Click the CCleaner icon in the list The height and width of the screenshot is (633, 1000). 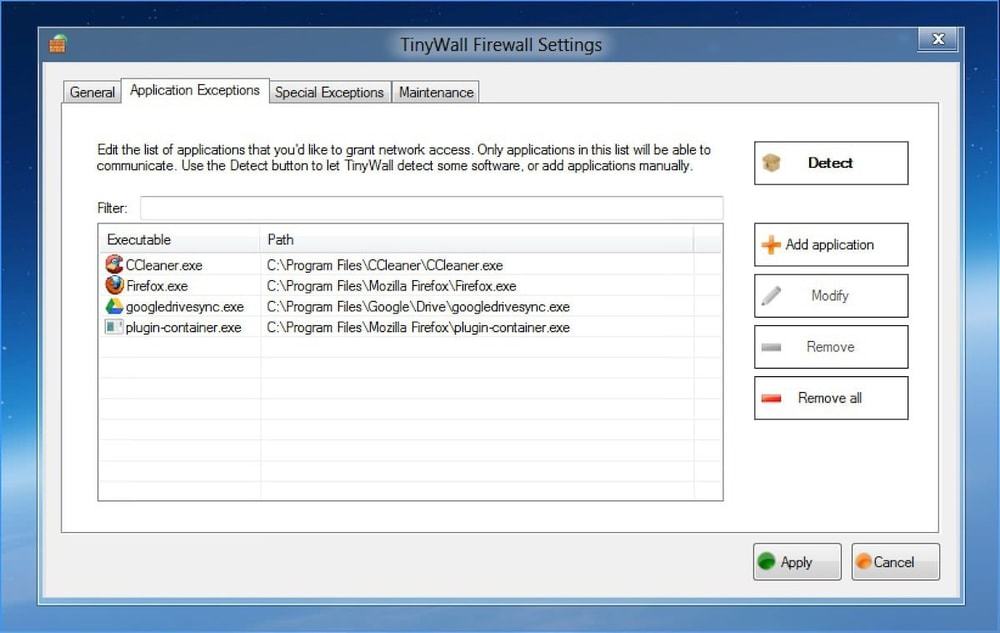pyautogui.click(x=114, y=264)
